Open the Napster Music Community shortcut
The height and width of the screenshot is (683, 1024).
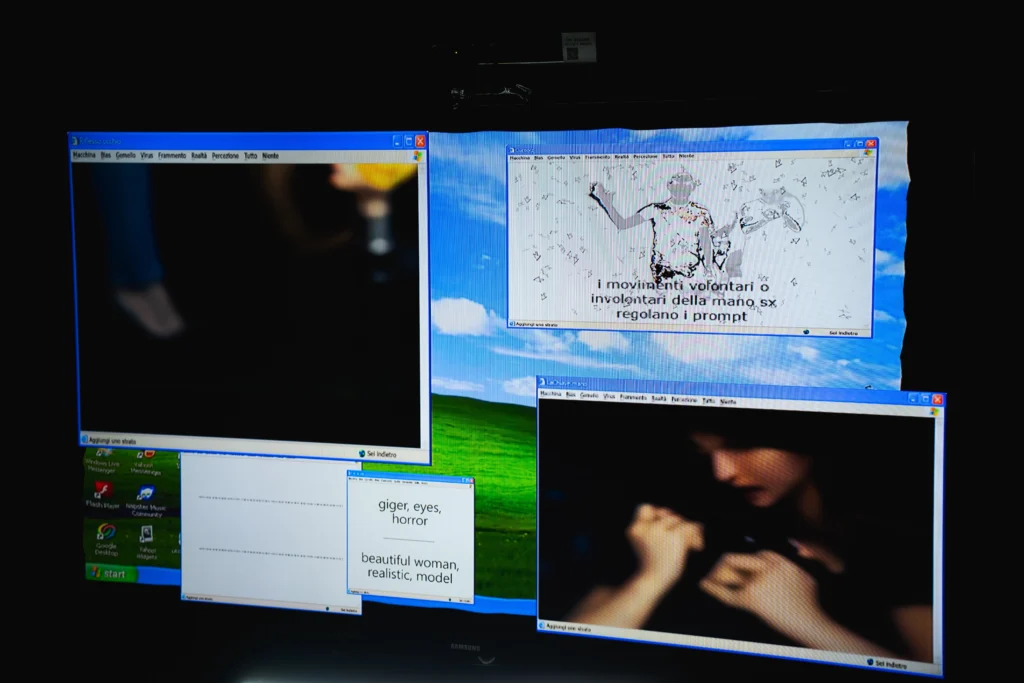(146, 501)
